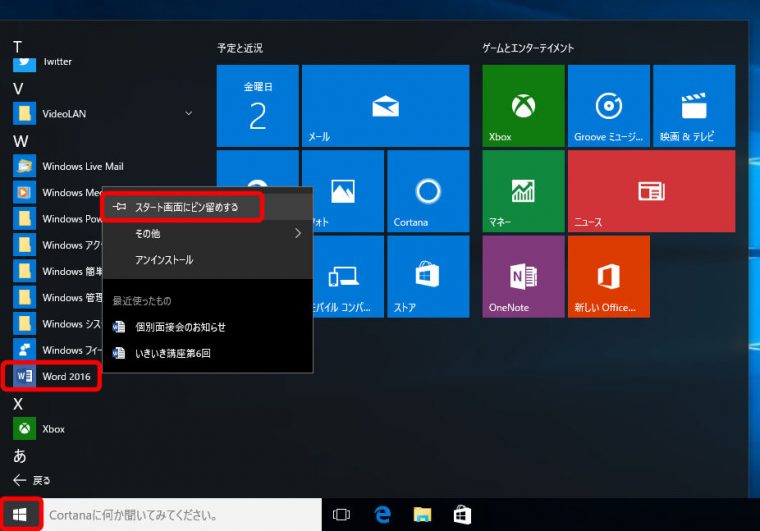Click the あ group header
Viewport: 760px width, 531px height.
click(19, 456)
